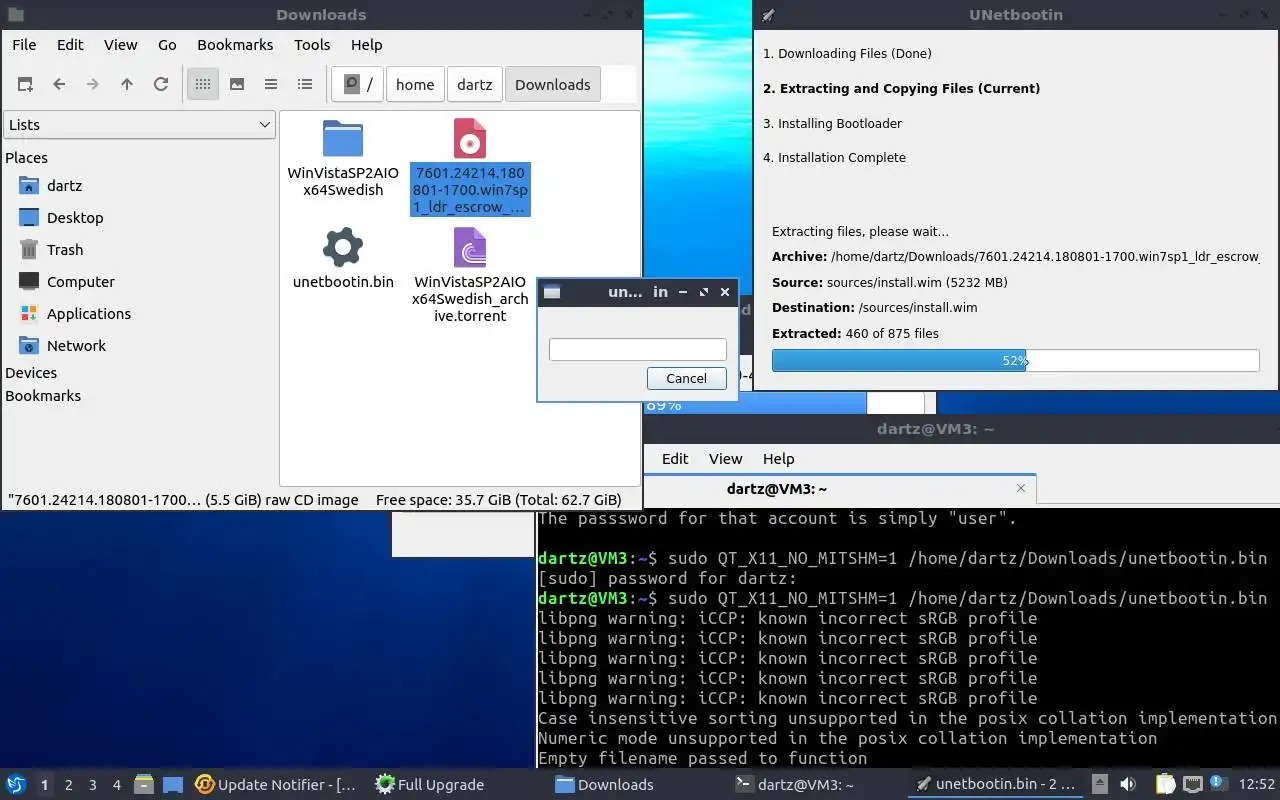This screenshot has height=800, width=1280.
Task: Click the small dialog's window menu icon
Action: click(552, 292)
